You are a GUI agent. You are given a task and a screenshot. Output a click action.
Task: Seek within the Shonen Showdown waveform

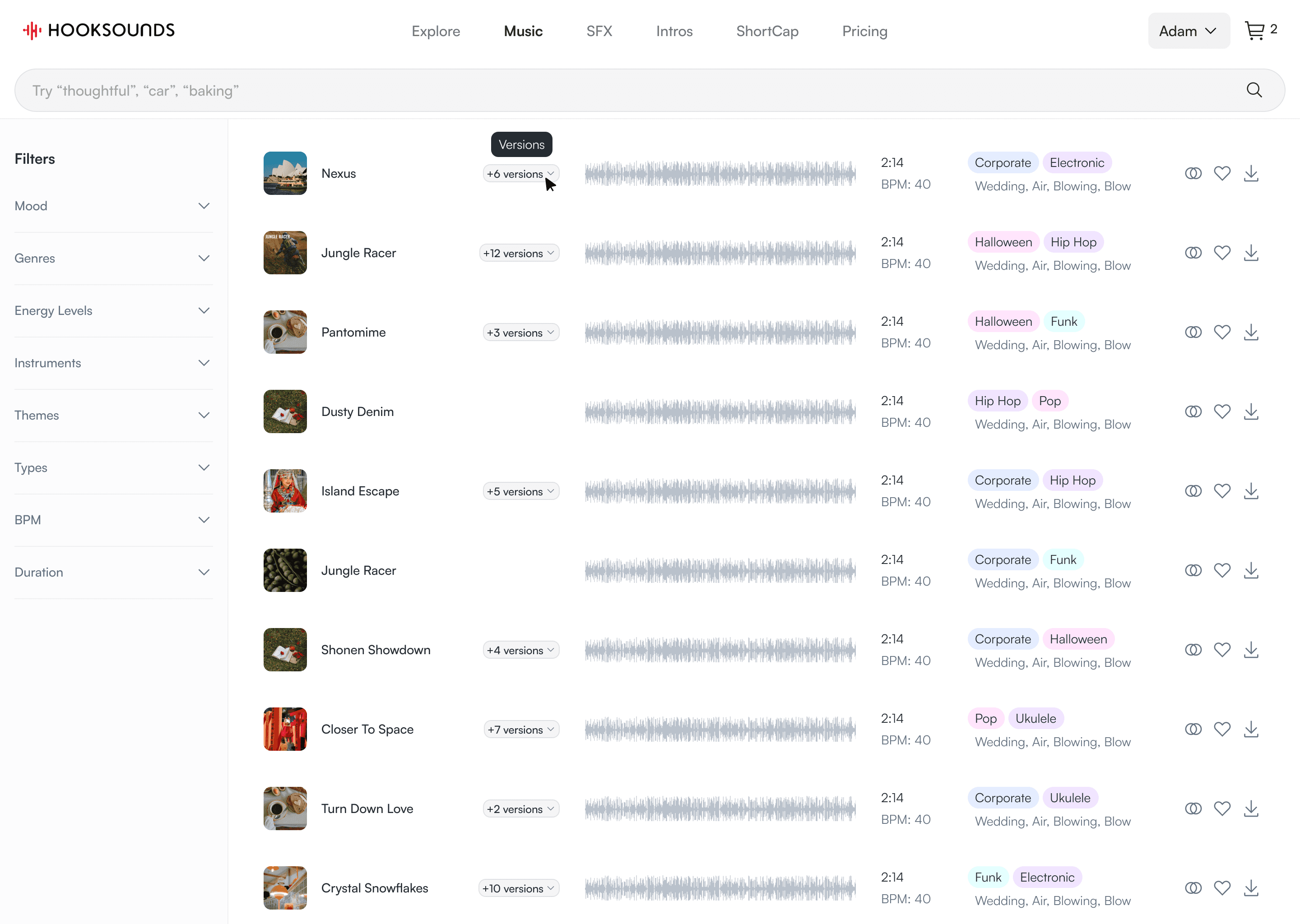coord(720,650)
